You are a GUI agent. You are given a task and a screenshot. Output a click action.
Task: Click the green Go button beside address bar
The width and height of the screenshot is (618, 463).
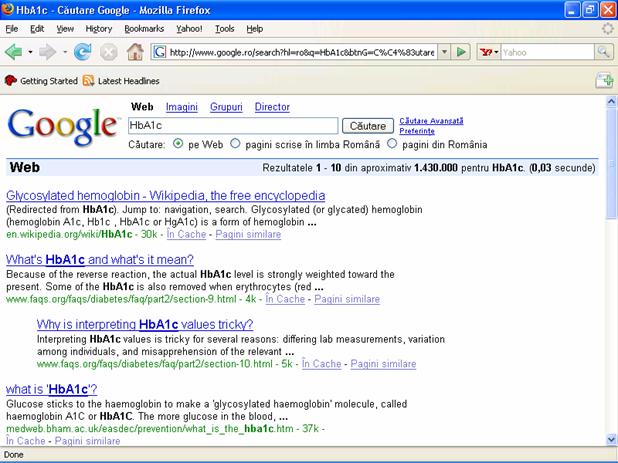pyautogui.click(x=461, y=51)
